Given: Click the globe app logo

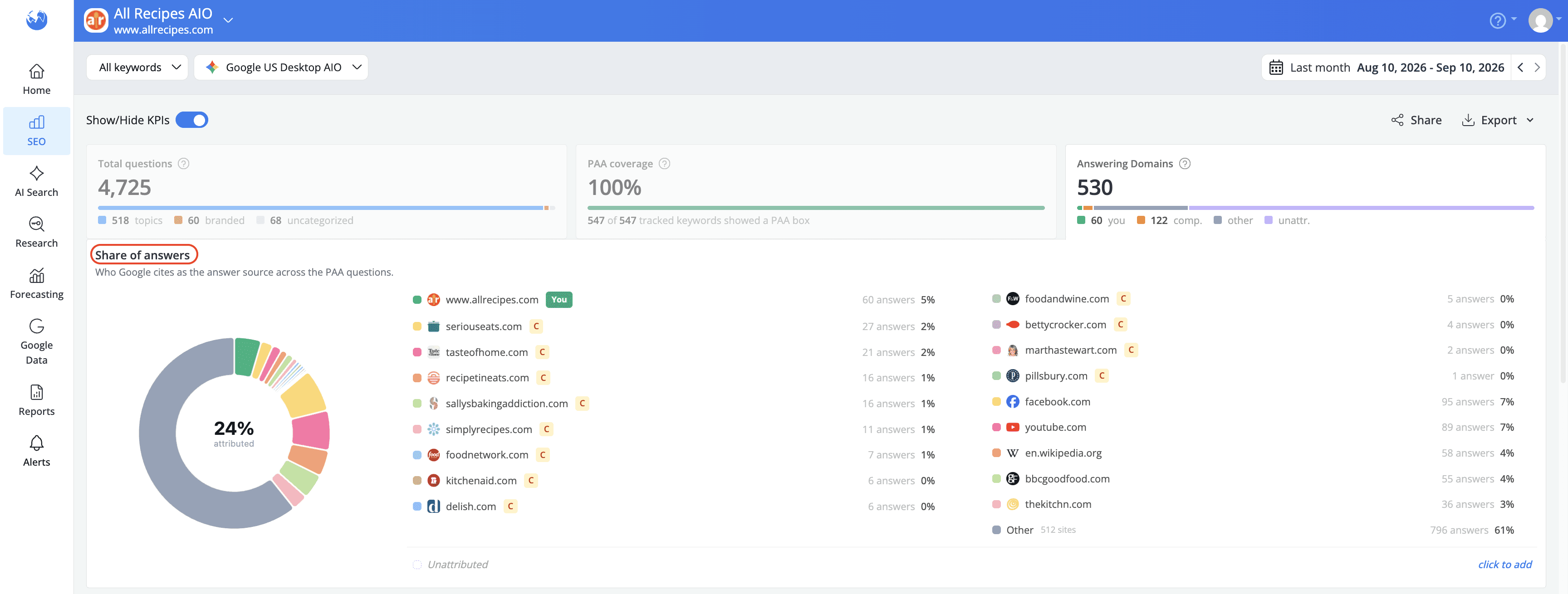Looking at the screenshot, I should click(36, 20).
